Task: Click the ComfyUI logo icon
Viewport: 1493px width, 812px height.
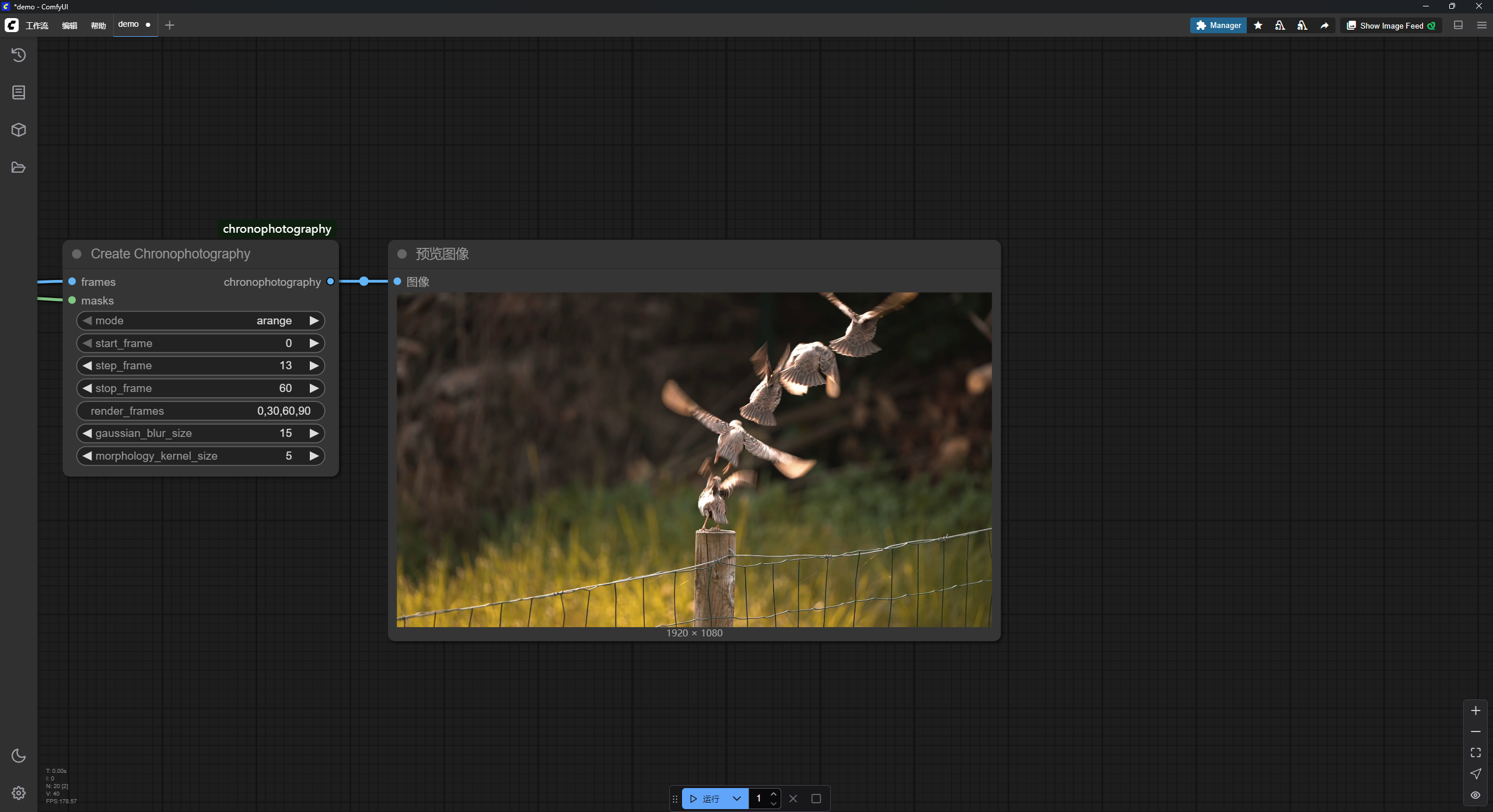Action: [12, 25]
